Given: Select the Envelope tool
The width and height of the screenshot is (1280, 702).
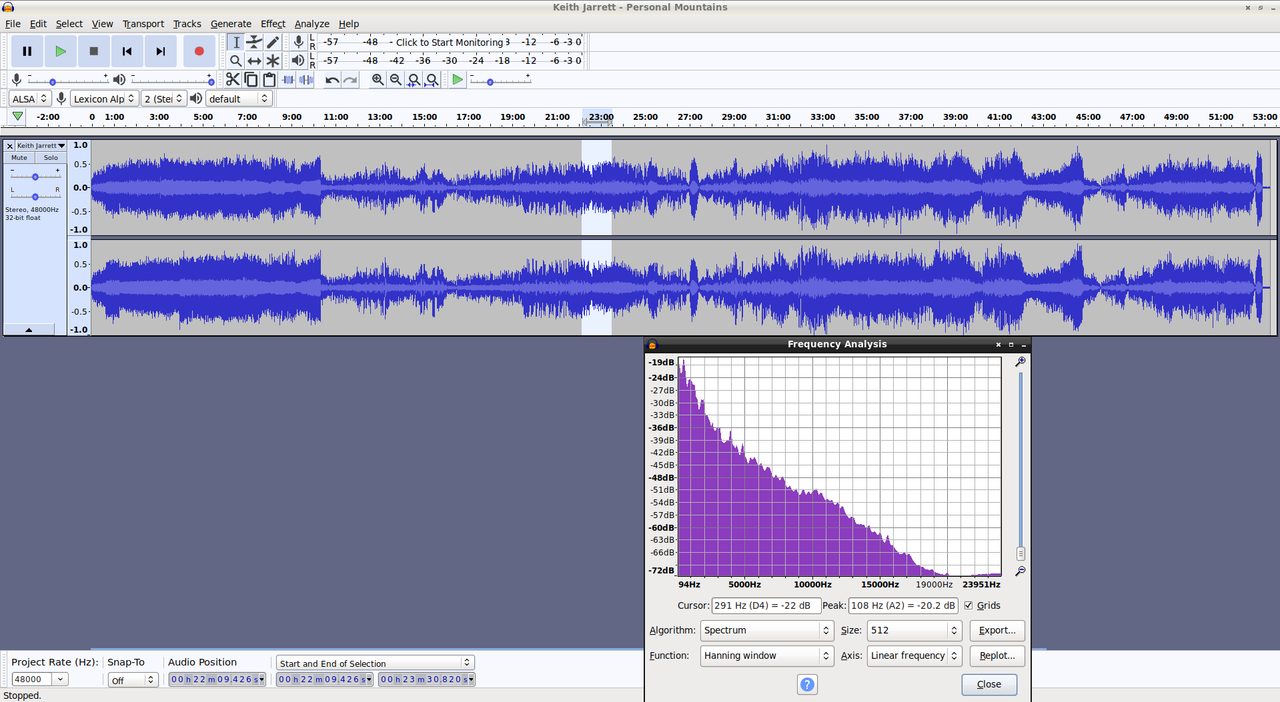Looking at the screenshot, I should tap(254, 42).
